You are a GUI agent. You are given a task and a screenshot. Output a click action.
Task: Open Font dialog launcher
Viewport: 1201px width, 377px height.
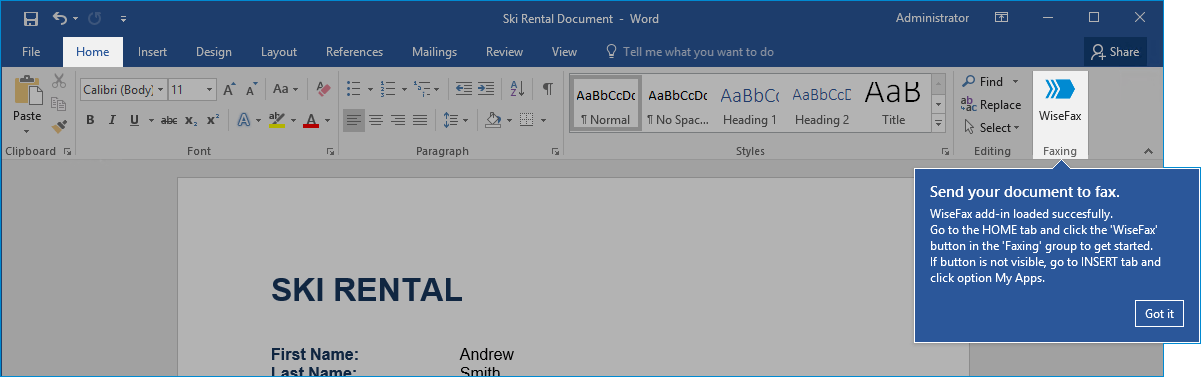point(330,152)
